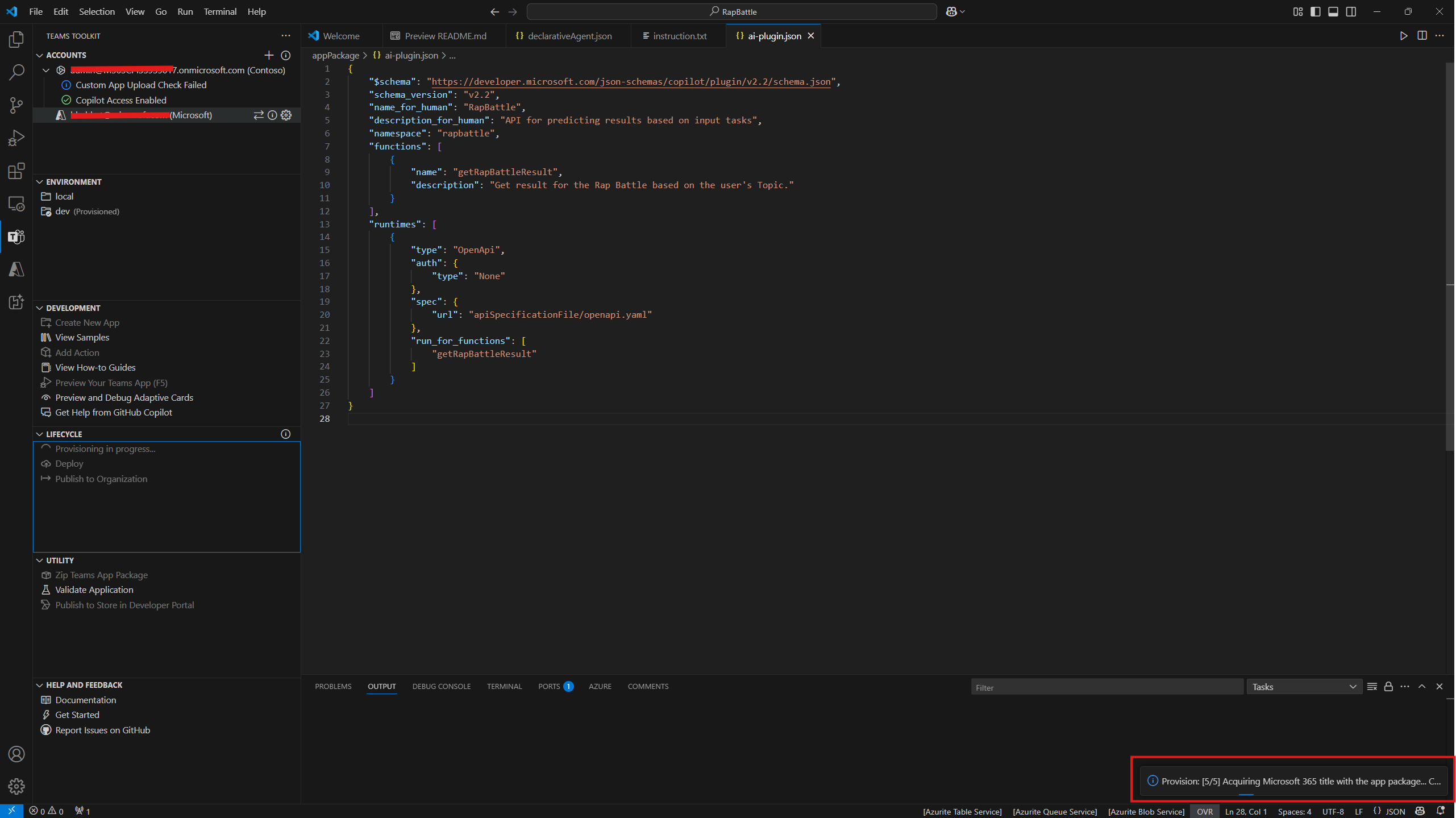Open the Run and Debug view
Screen dimensions: 1456x818
(16, 138)
